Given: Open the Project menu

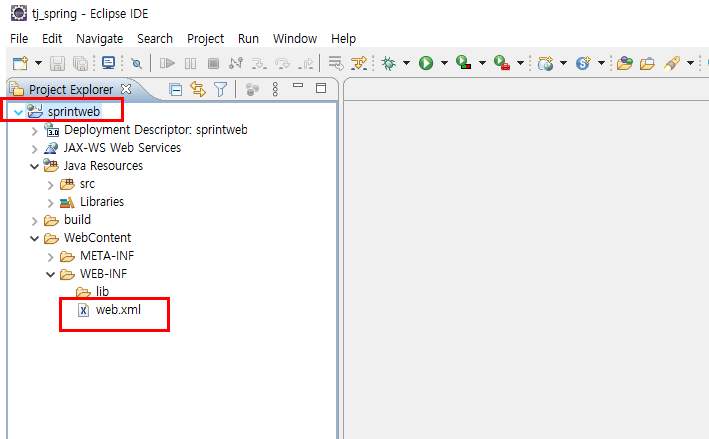Looking at the screenshot, I should point(206,39).
